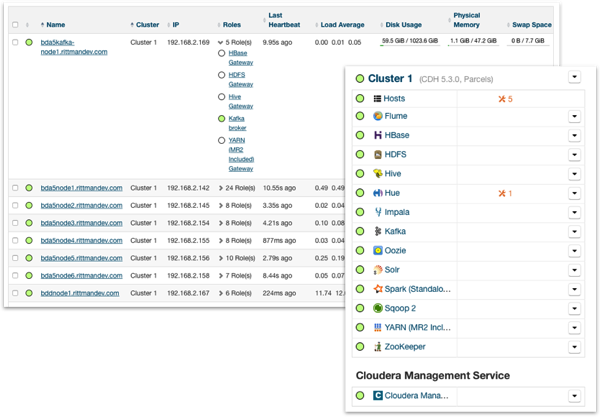Click the Spark star icon
Image resolution: width=600 pixels, height=417 pixels.
(378, 289)
